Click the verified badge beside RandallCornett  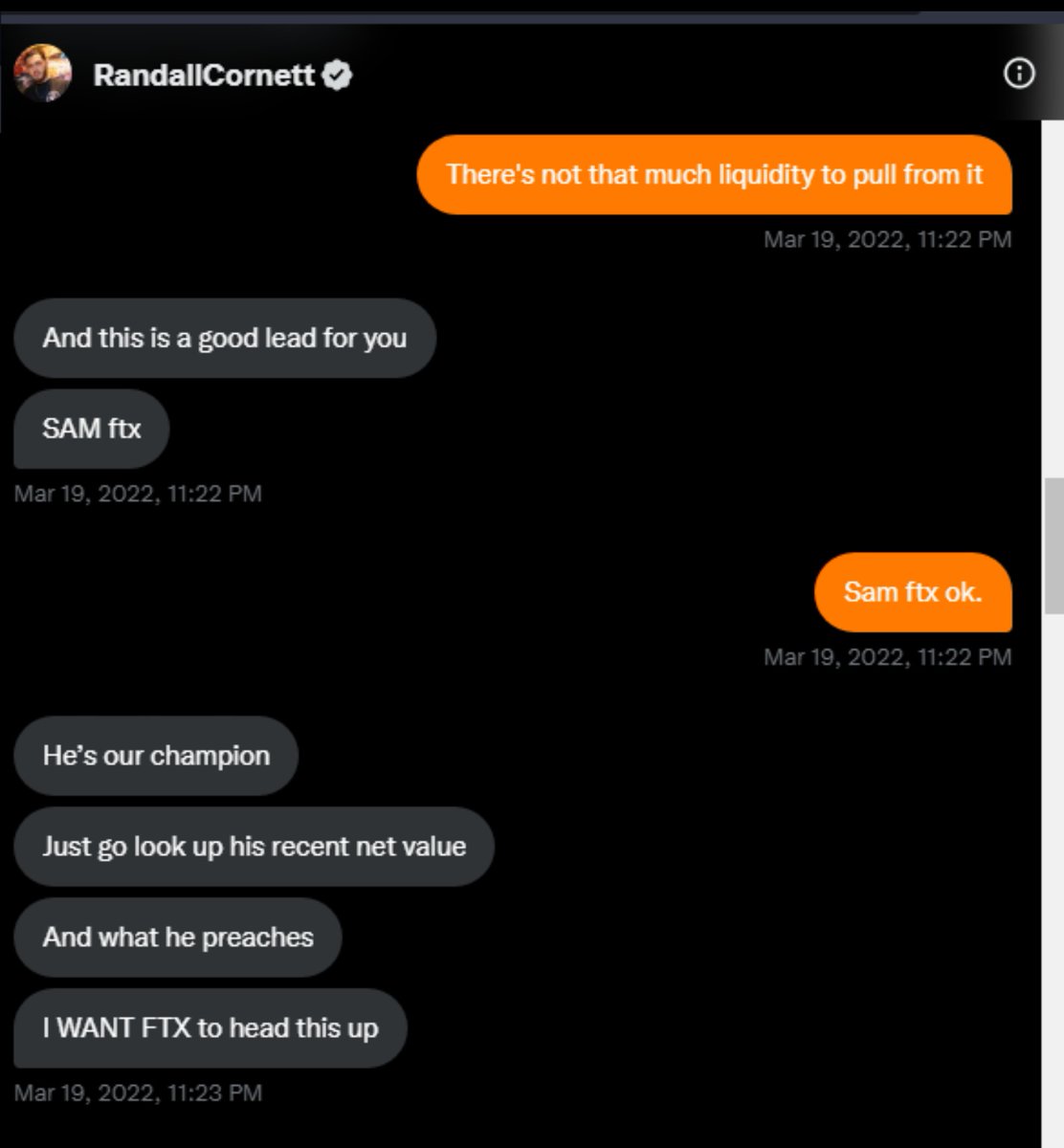pyautogui.click(x=337, y=75)
